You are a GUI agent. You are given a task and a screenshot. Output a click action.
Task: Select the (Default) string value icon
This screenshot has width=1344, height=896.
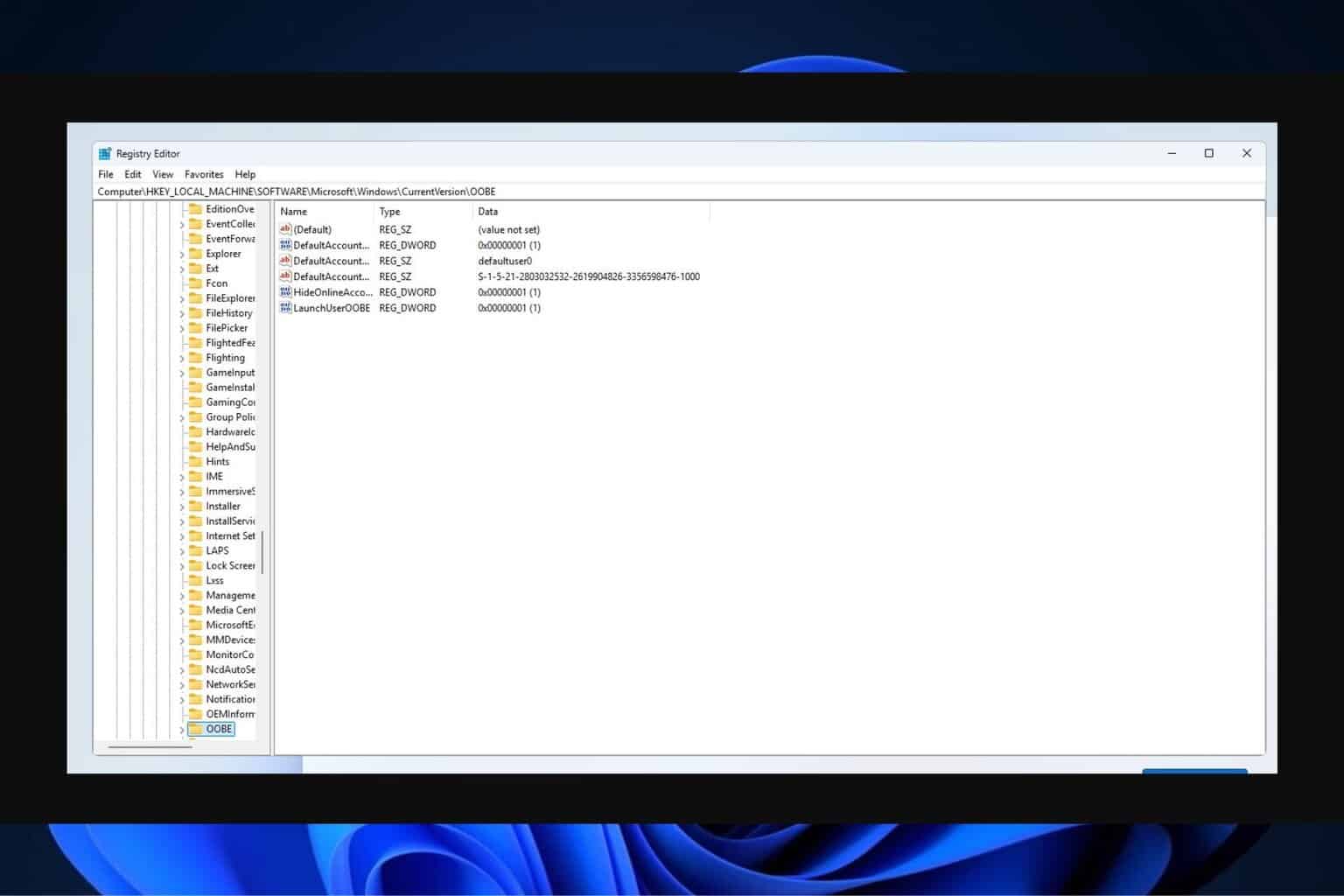[285, 229]
